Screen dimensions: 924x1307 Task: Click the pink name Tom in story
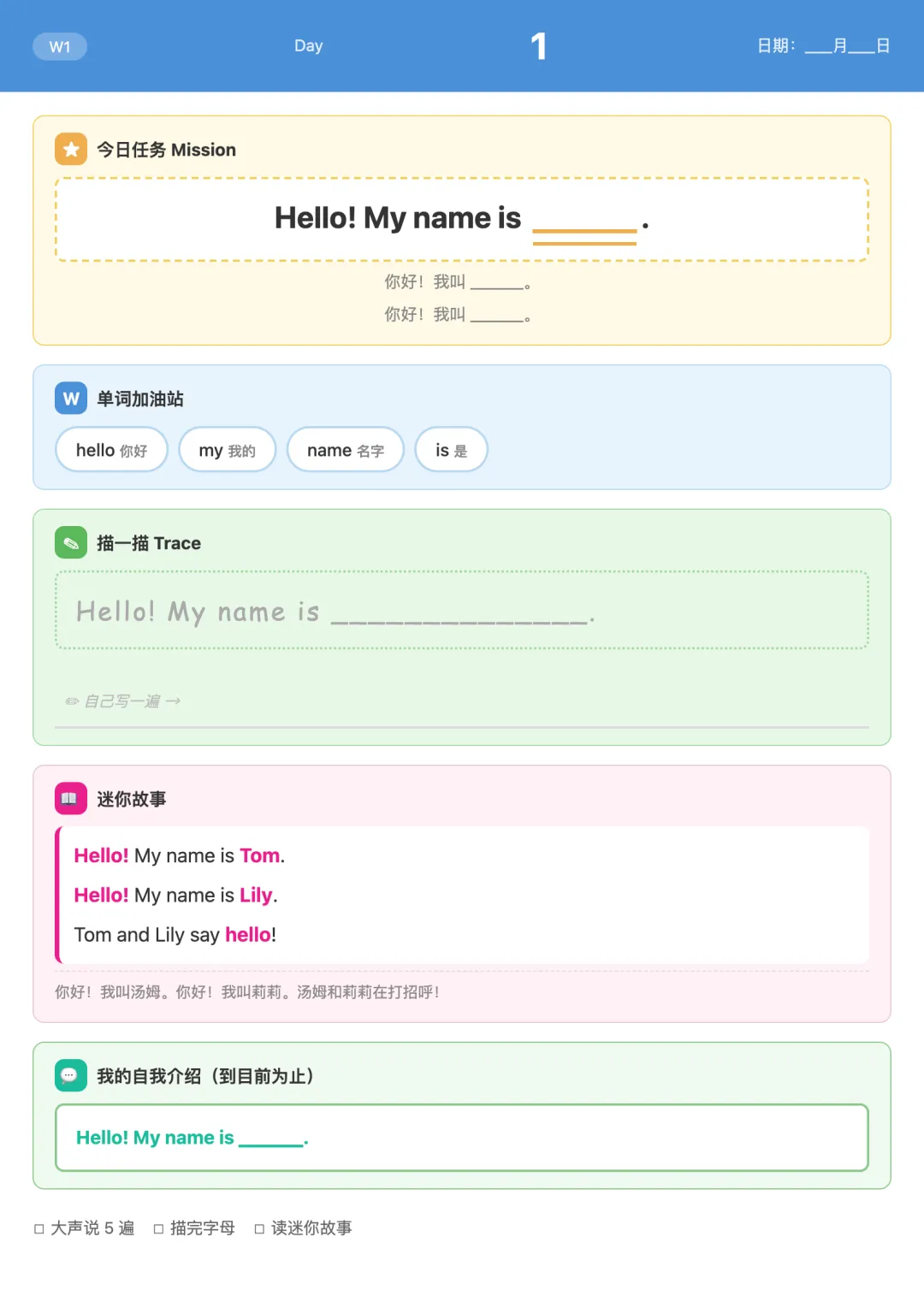tap(260, 855)
